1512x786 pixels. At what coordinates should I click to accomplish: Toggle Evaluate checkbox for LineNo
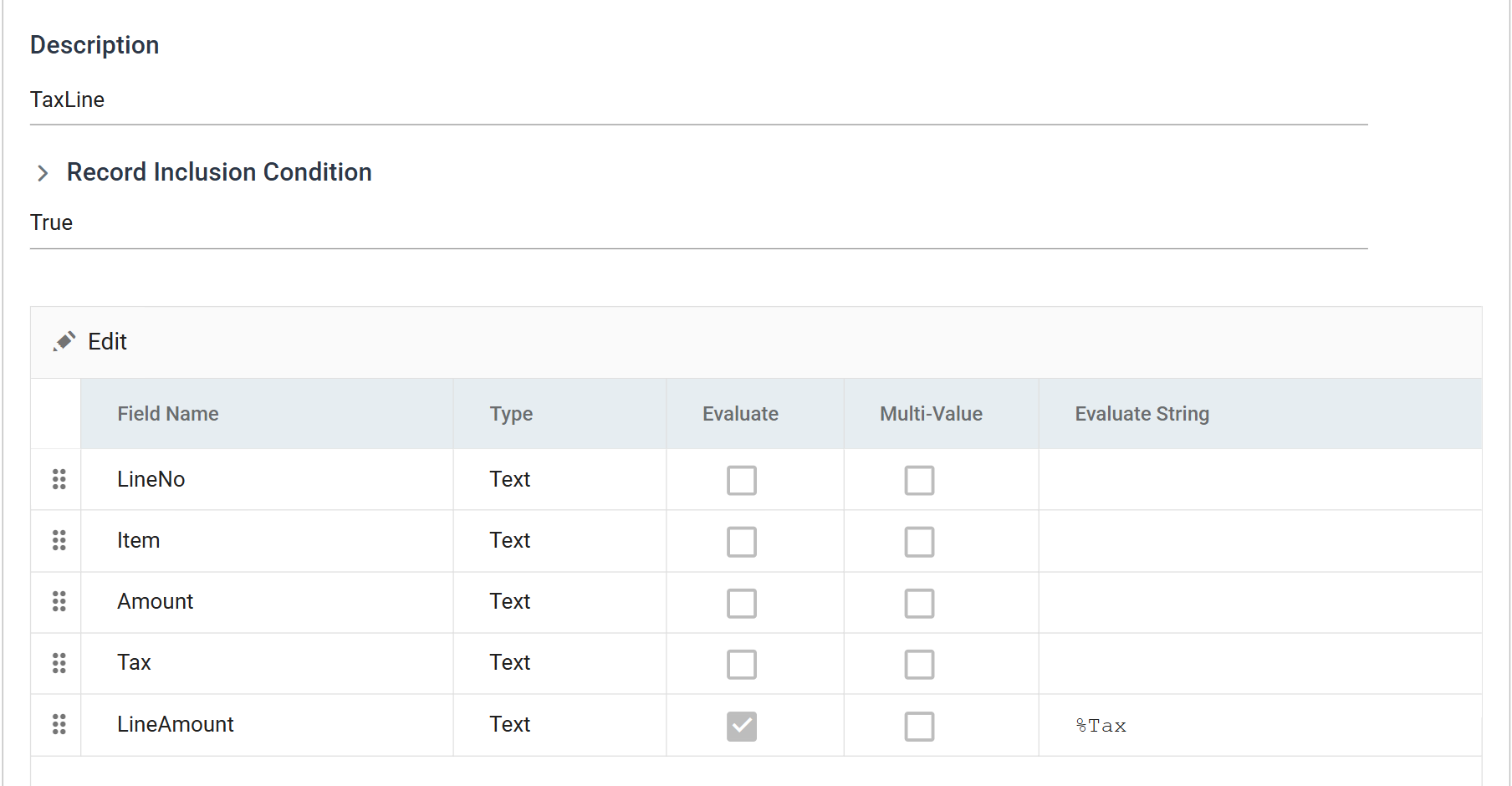click(x=742, y=481)
